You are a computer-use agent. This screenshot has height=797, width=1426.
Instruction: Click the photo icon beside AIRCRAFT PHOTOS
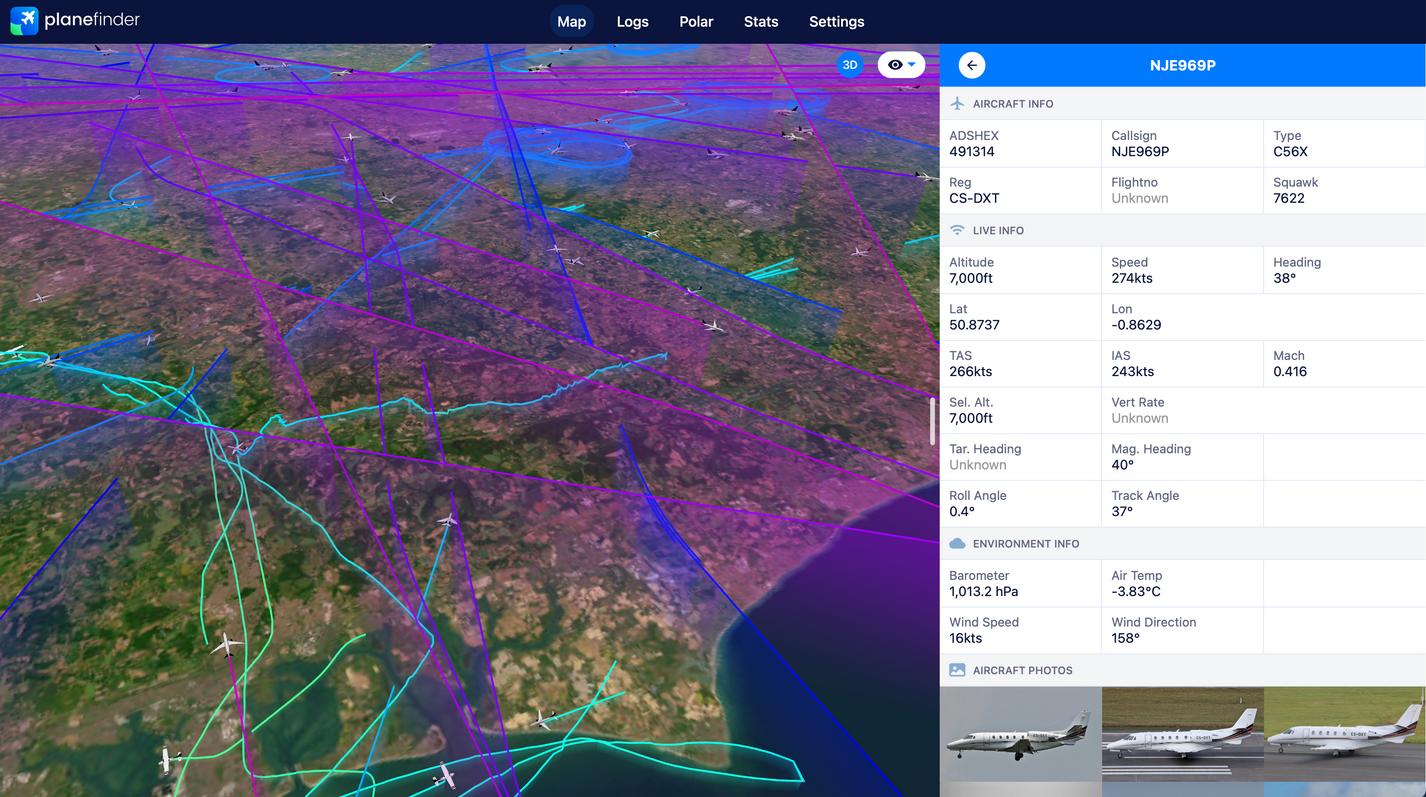(x=955, y=670)
